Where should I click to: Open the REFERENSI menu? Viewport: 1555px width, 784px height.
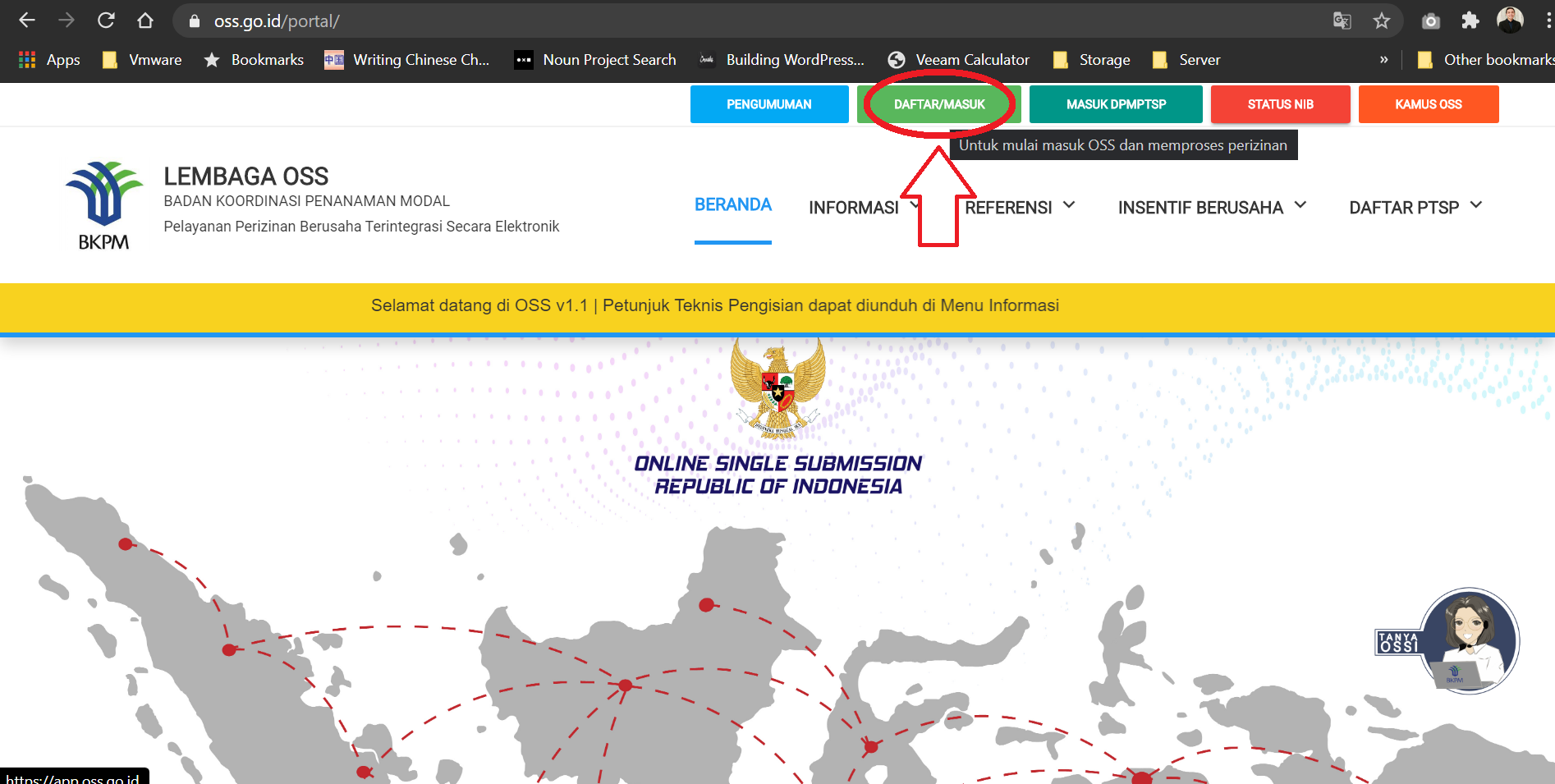[1008, 208]
